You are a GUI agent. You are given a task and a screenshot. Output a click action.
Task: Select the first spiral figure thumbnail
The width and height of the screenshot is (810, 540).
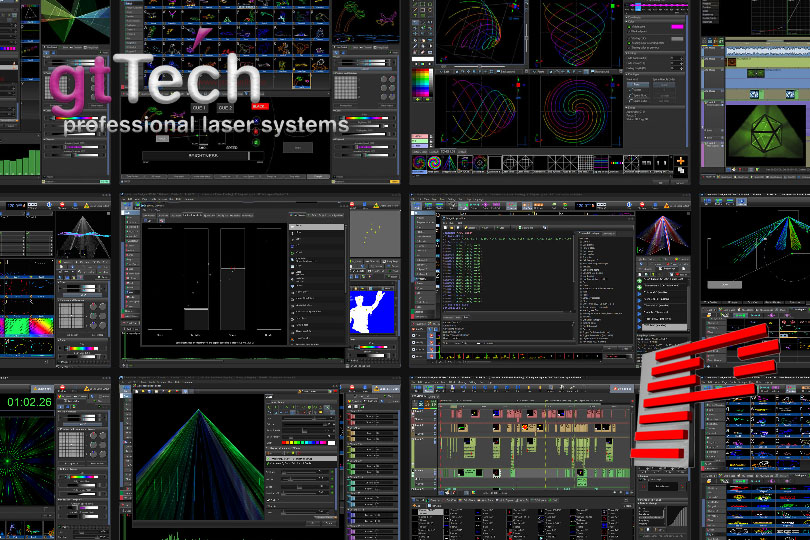click(419, 163)
